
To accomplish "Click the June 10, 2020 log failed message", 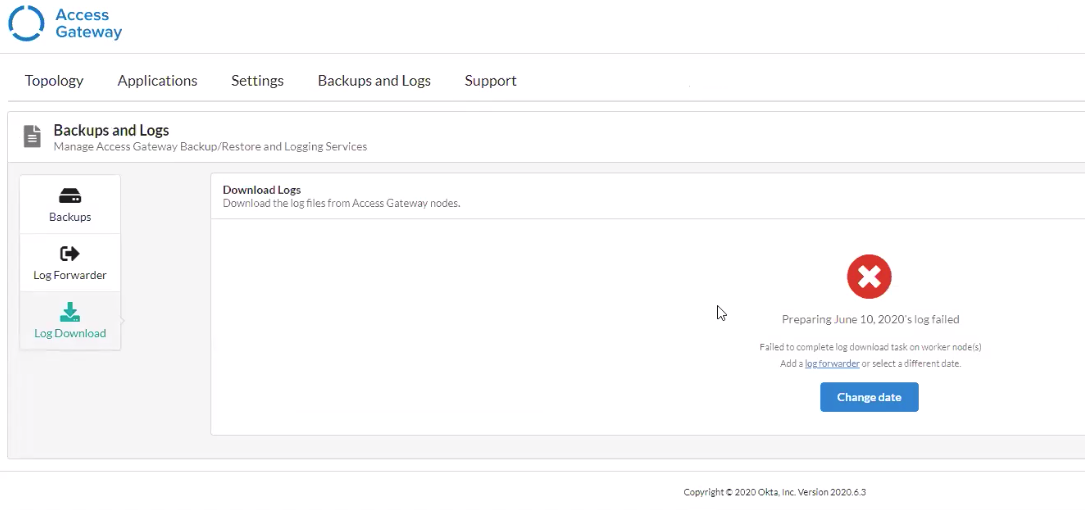I will tap(870, 320).
